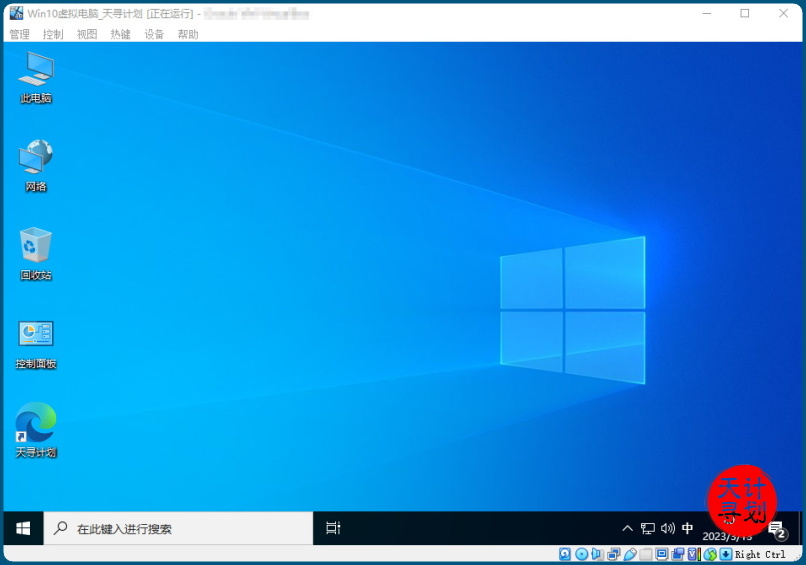Open the 控制 menu
The width and height of the screenshot is (806, 565).
click(53, 34)
